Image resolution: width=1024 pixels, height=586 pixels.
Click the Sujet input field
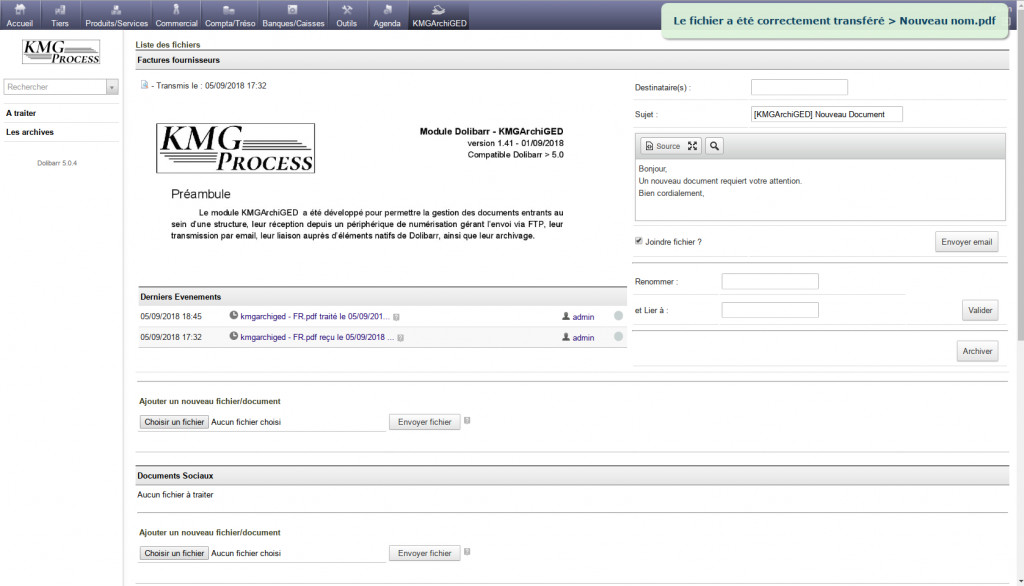tap(827, 114)
